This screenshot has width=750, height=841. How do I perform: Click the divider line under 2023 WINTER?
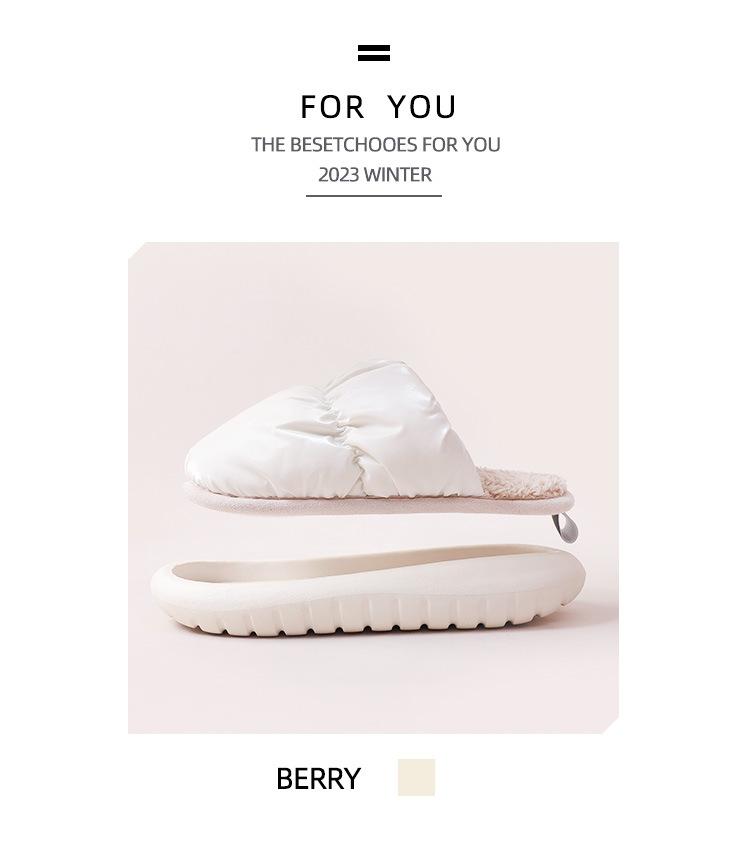tap(374, 196)
